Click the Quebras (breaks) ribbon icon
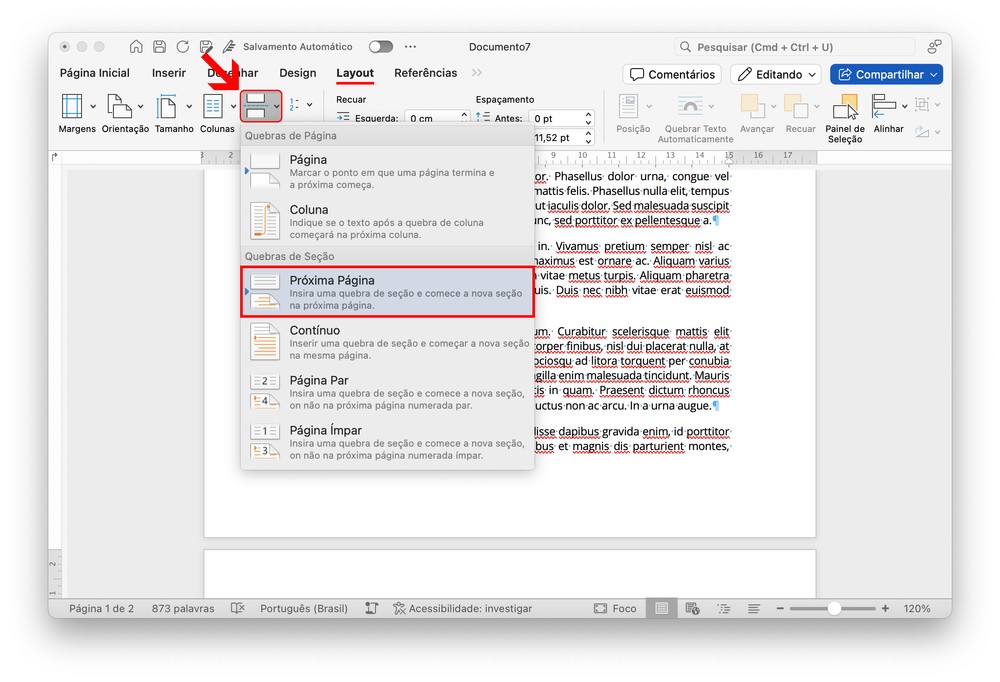 [x=256, y=105]
